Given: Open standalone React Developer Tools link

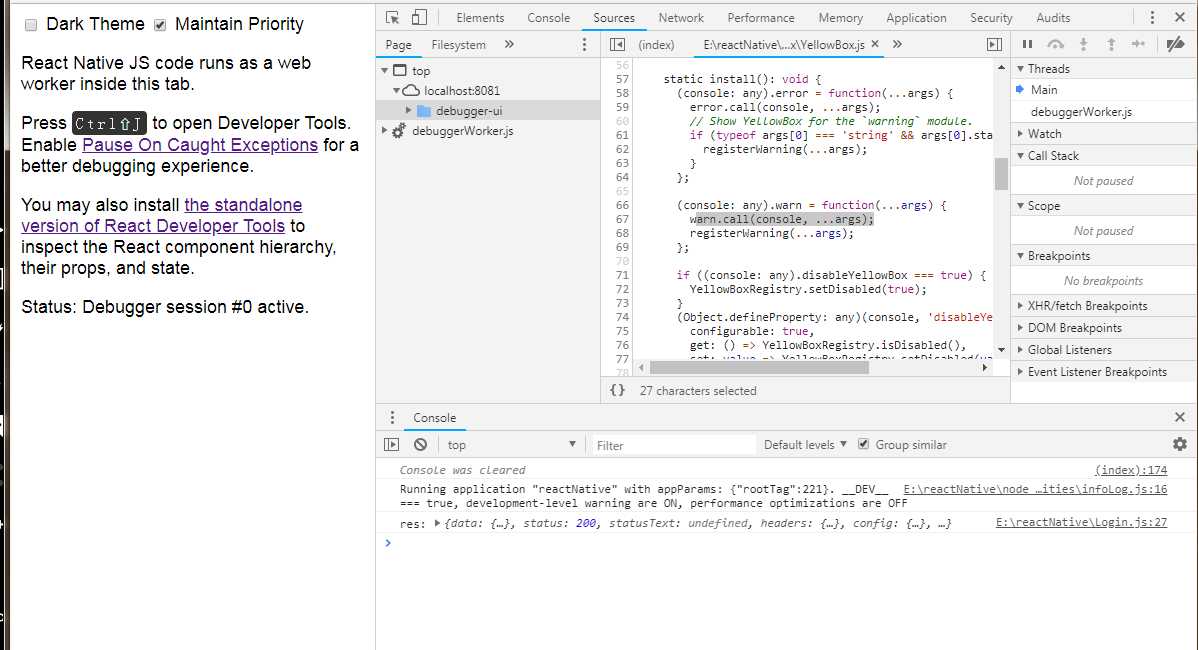Looking at the screenshot, I should click(x=162, y=215).
